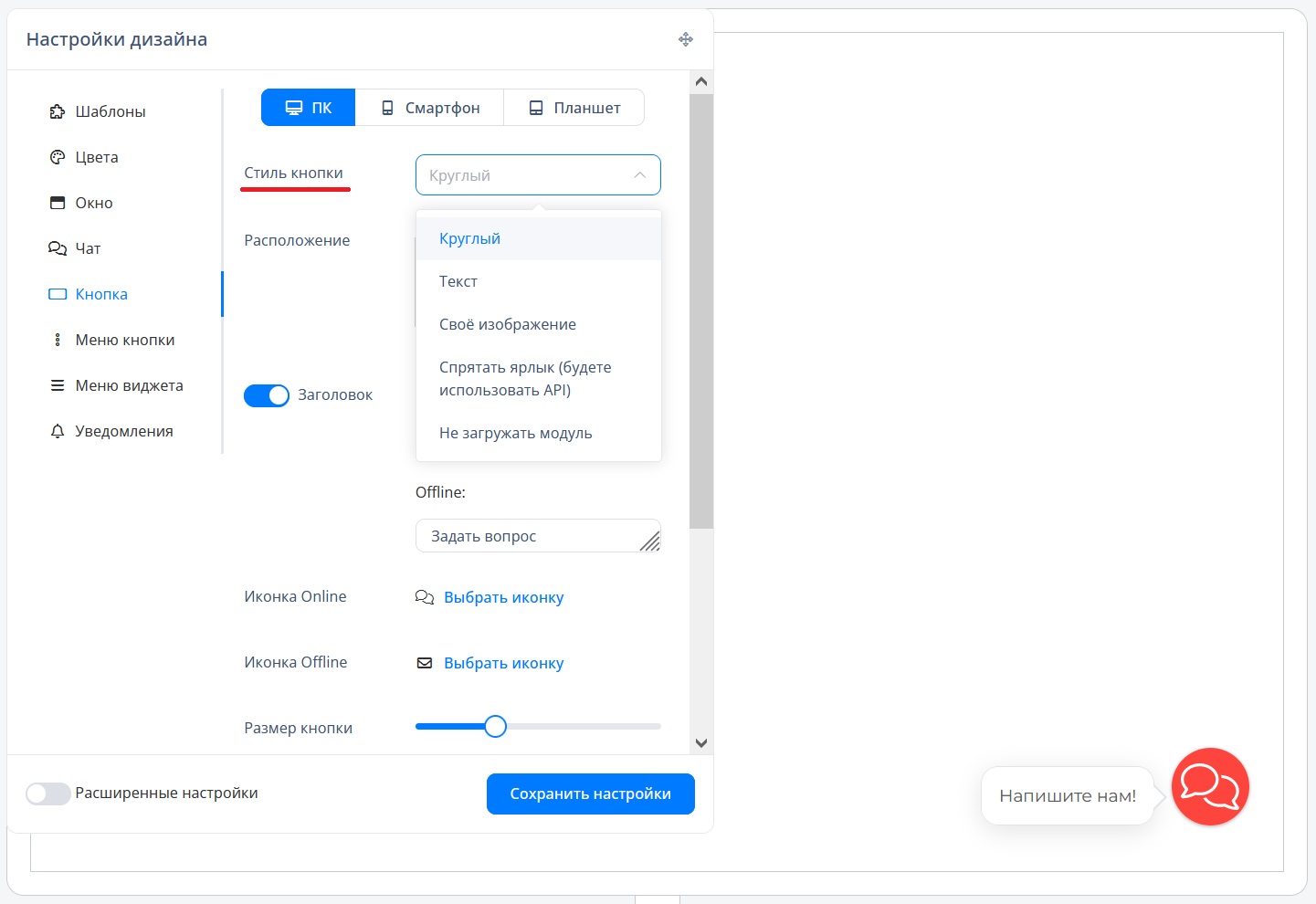
Task: Click Выбрать иконку for Иконка Online
Action: pyautogui.click(x=503, y=597)
